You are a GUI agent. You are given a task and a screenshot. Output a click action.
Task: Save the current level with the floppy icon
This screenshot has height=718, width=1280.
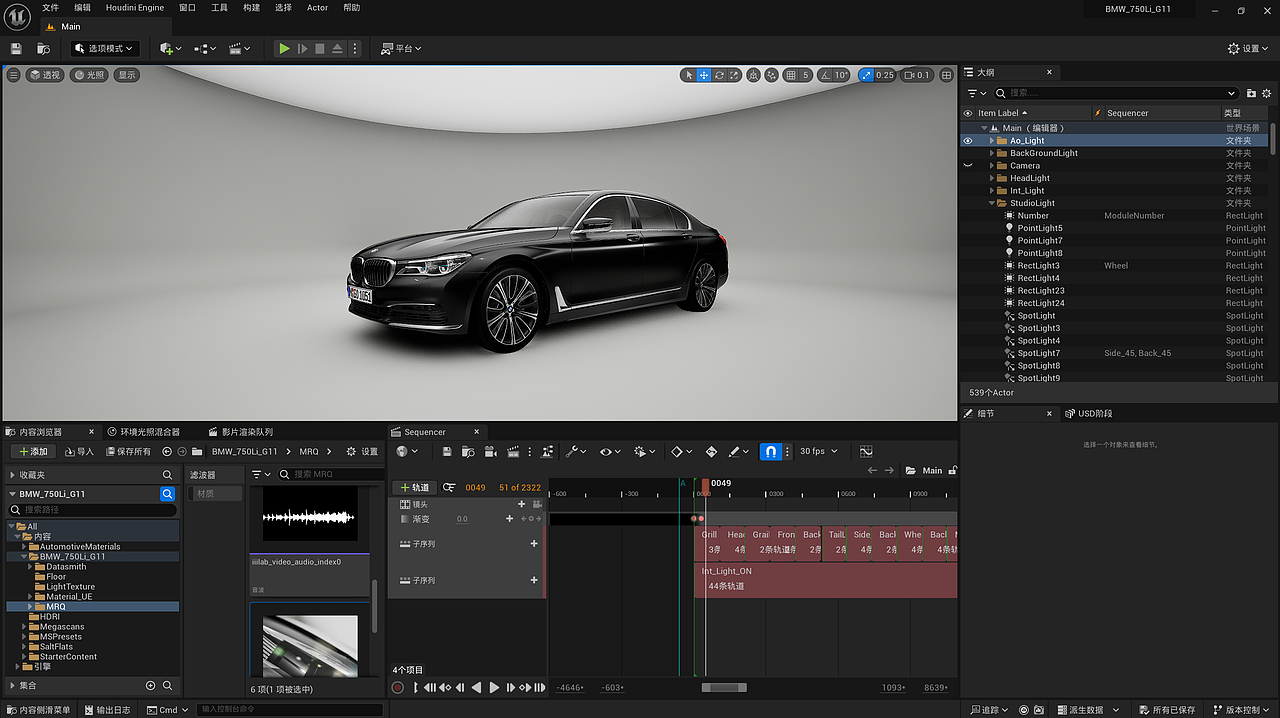pyautogui.click(x=16, y=48)
